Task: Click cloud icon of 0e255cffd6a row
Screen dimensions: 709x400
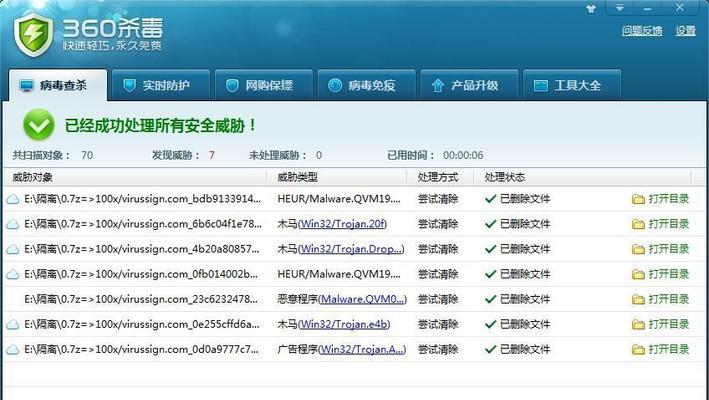Action: click(13, 325)
